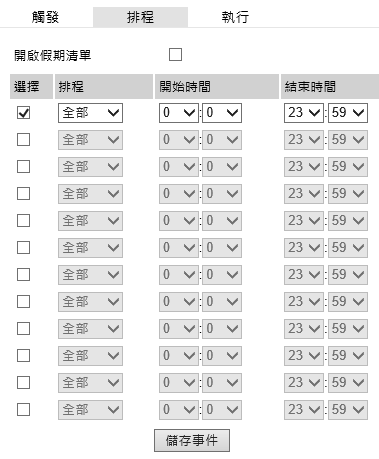The width and height of the screenshot is (379, 459).
Task: Check the second schedule row checkbox
Action: click(23, 140)
